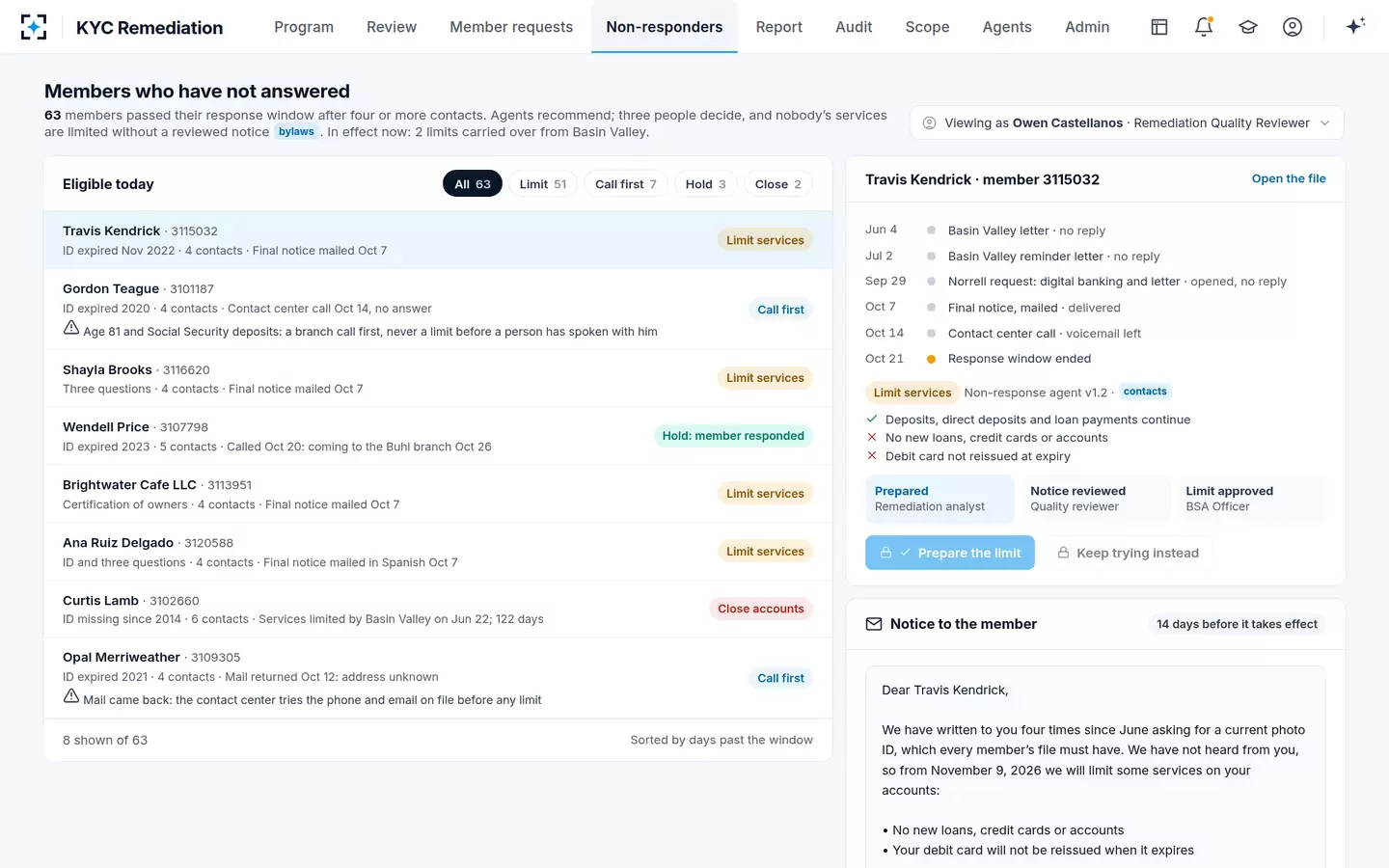
Task: Click Keep trying instead button
Action: (x=1129, y=553)
